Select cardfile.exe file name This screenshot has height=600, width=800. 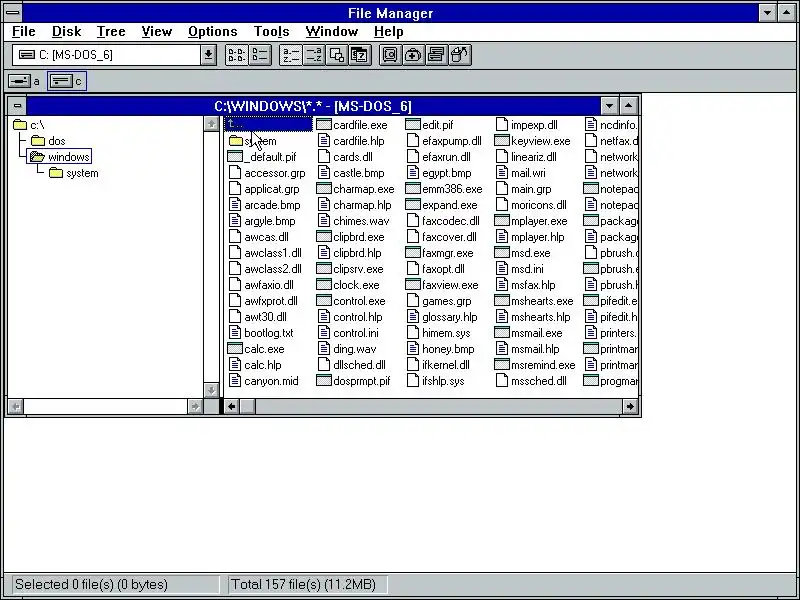pyautogui.click(x=360, y=125)
